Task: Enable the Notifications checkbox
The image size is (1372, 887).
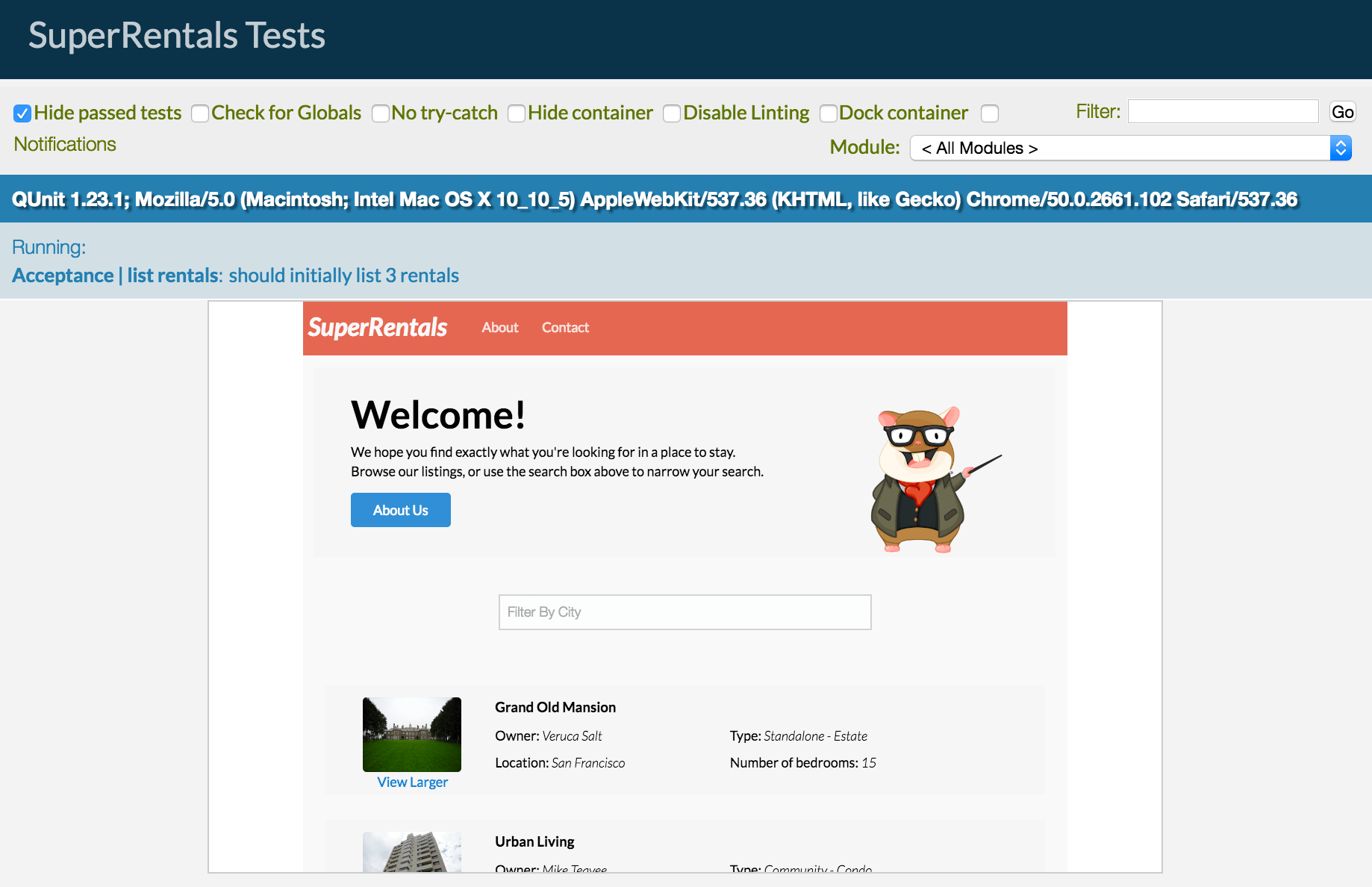Action: [x=990, y=113]
